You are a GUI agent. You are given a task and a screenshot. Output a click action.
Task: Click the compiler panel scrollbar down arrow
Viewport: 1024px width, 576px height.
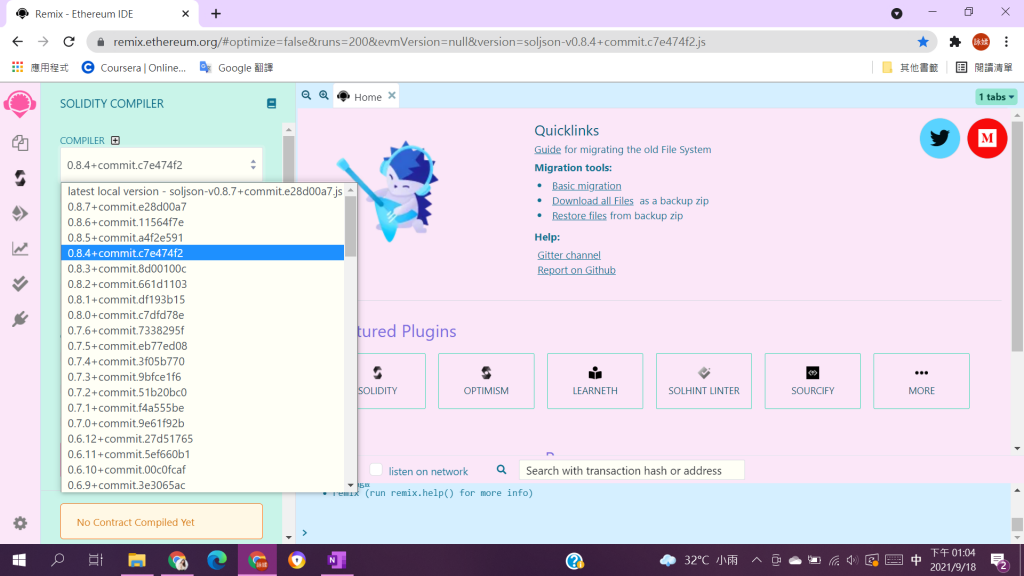[289, 537]
